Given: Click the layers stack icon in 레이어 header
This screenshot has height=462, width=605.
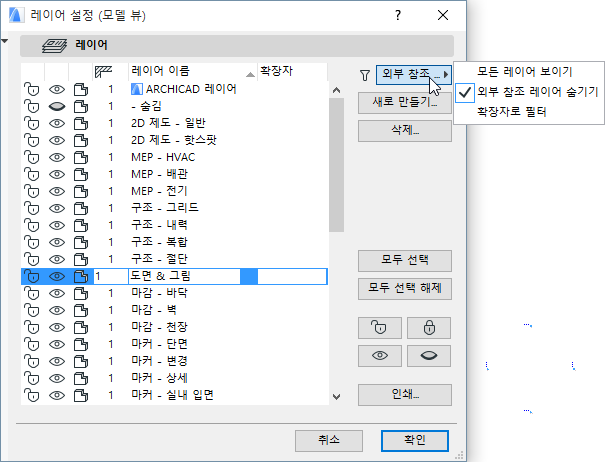Looking at the screenshot, I should pos(54,46).
